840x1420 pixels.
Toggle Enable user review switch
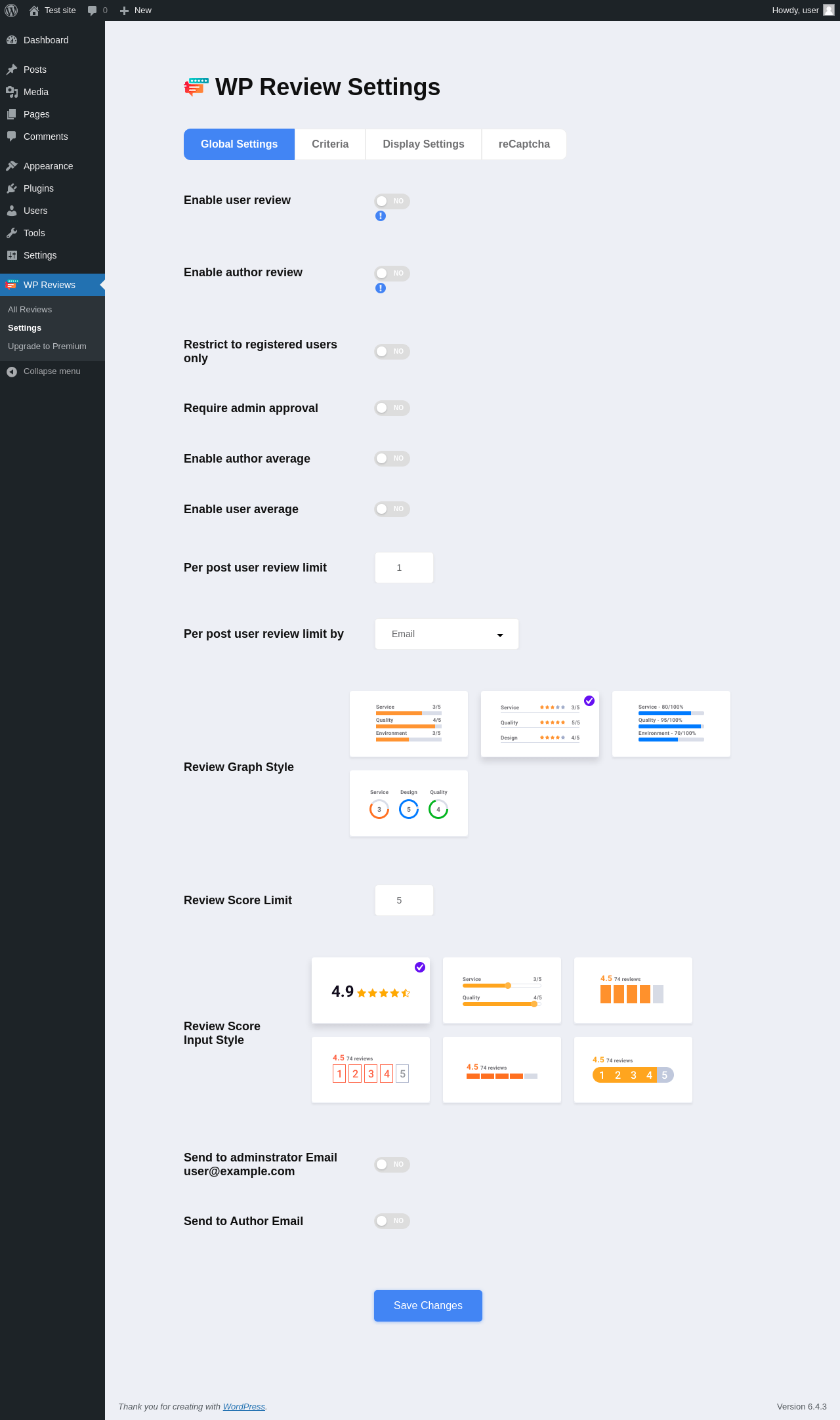(x=392, y=201)
